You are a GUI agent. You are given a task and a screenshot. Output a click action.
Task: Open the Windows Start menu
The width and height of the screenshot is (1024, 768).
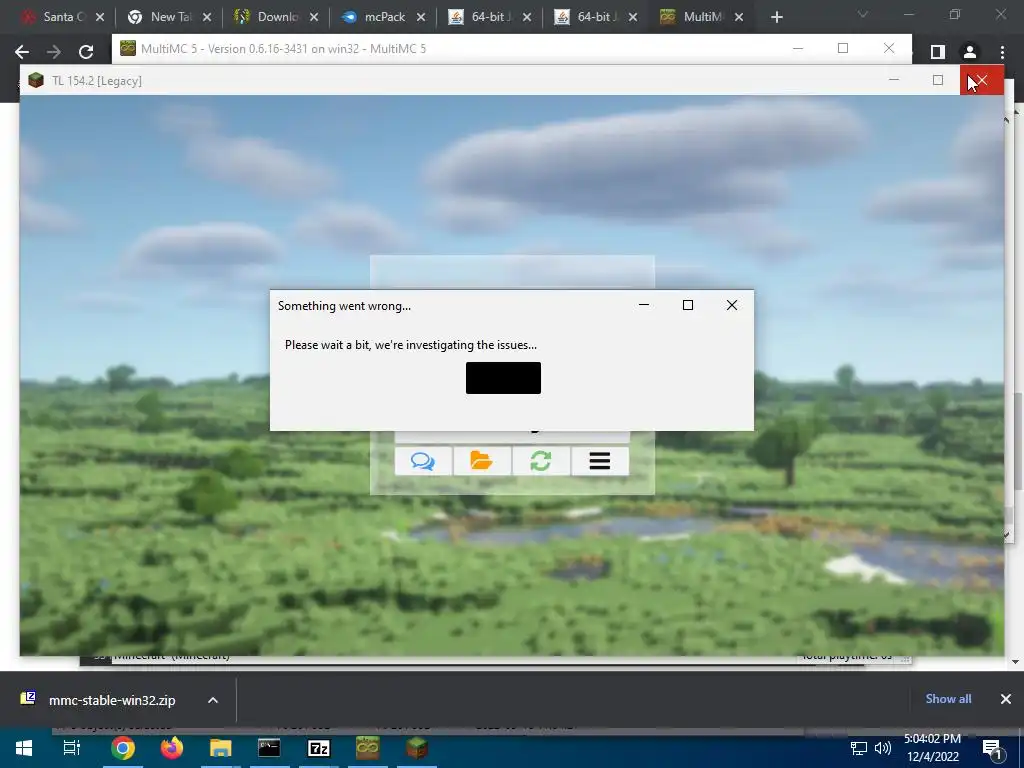pyautogui.click(x=24, y=748)
